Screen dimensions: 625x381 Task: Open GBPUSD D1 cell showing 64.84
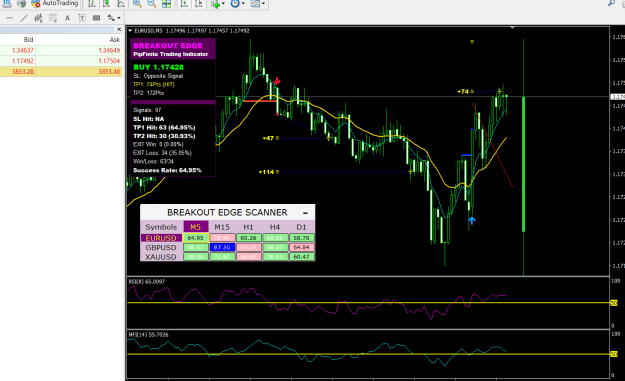tap(301, 247)
